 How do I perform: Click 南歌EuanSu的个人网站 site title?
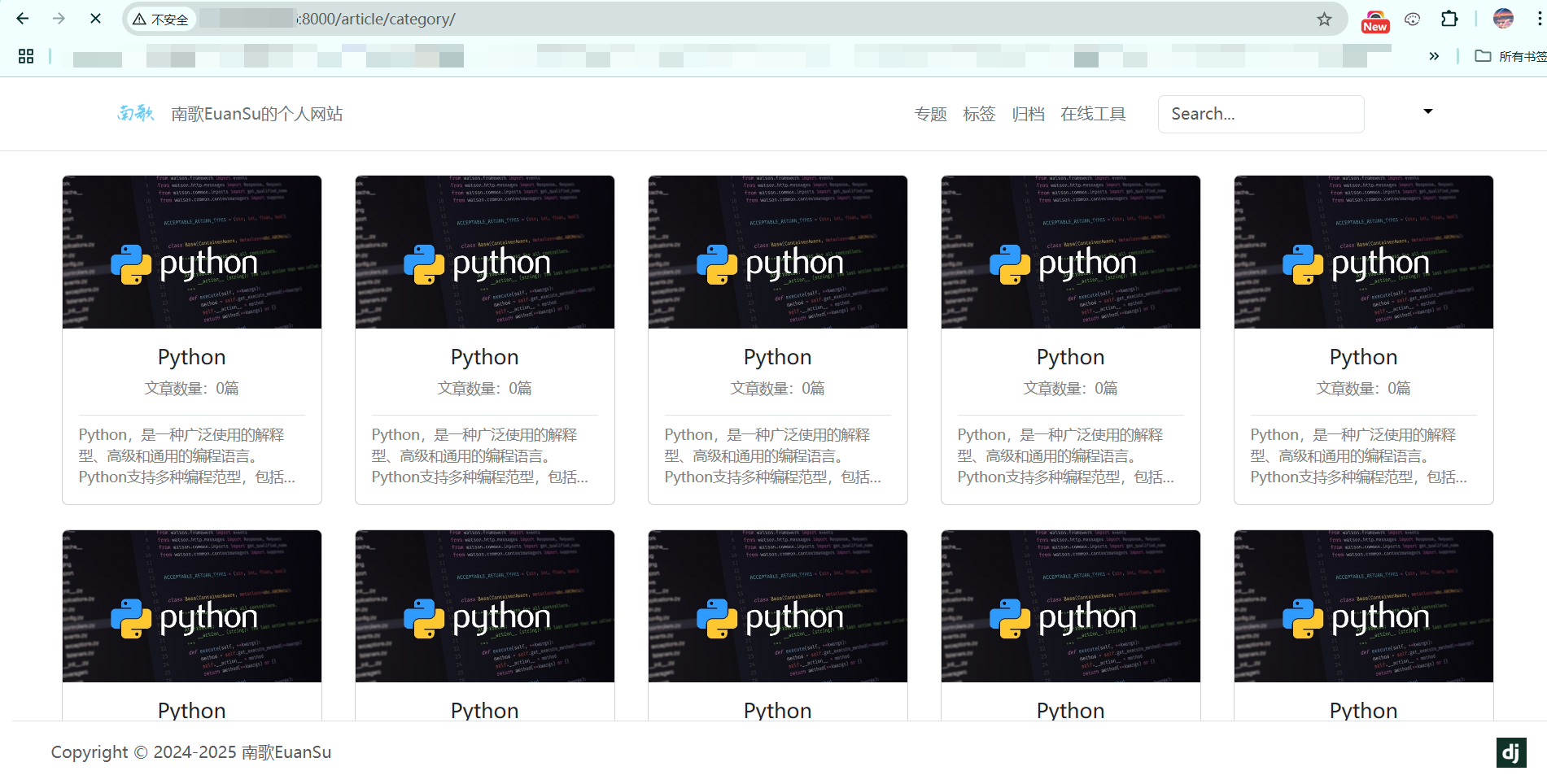click(256, 114)
